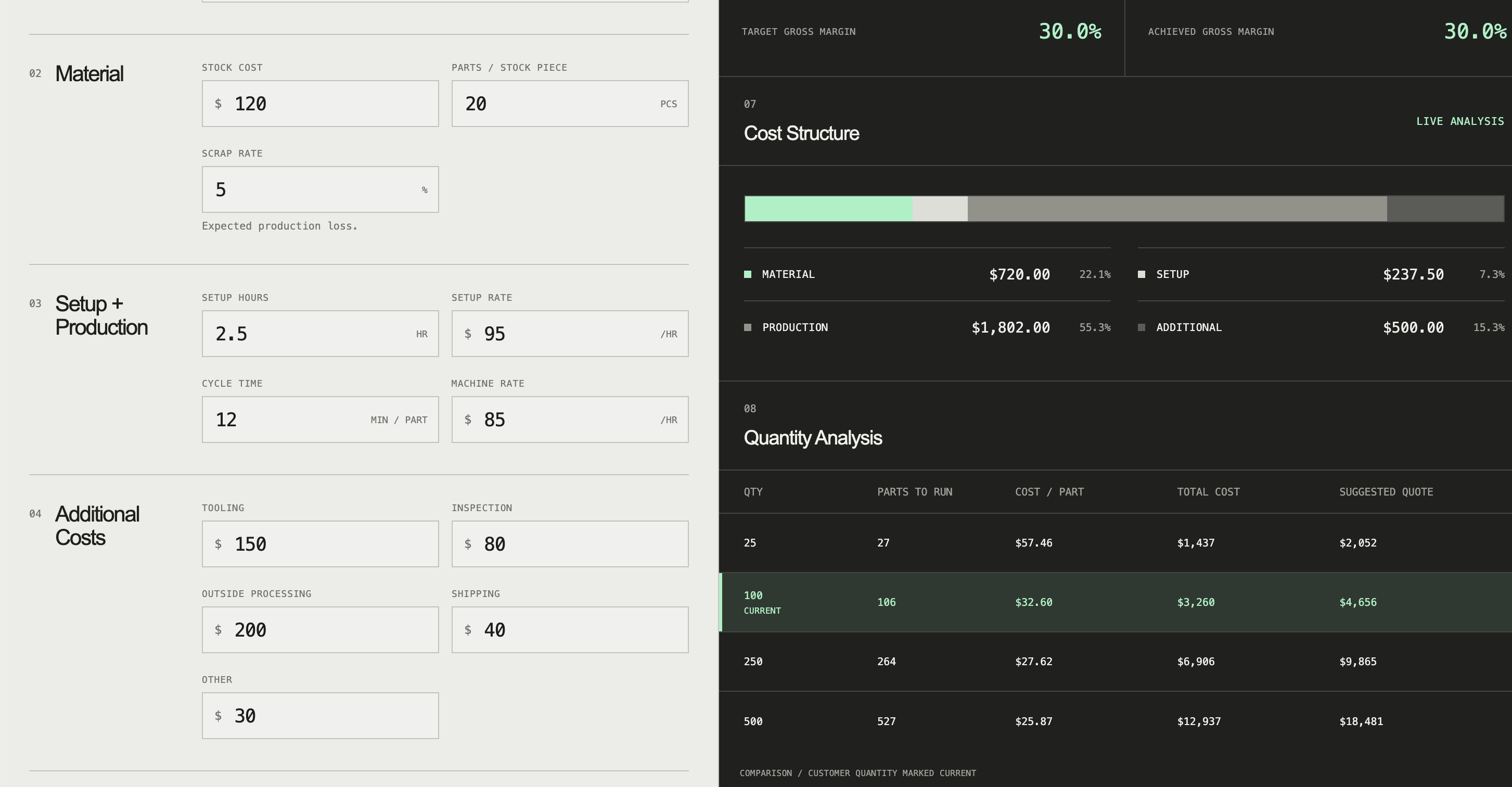
Task: Click the Parts / Stock Piece input field
Action: click(x=569, y=104)
